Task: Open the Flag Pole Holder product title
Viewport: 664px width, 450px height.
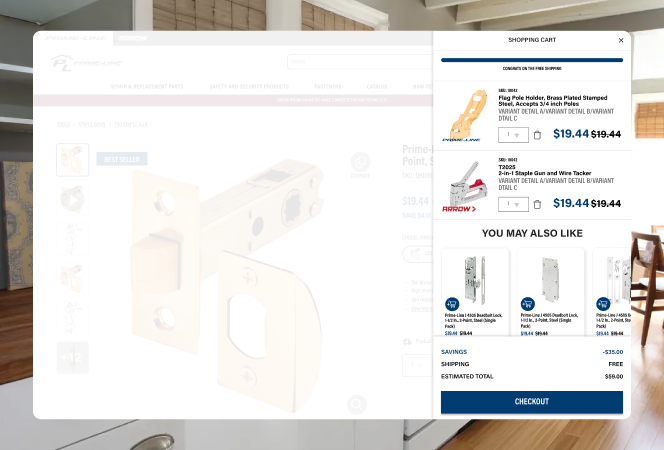Action: [540, 101]
